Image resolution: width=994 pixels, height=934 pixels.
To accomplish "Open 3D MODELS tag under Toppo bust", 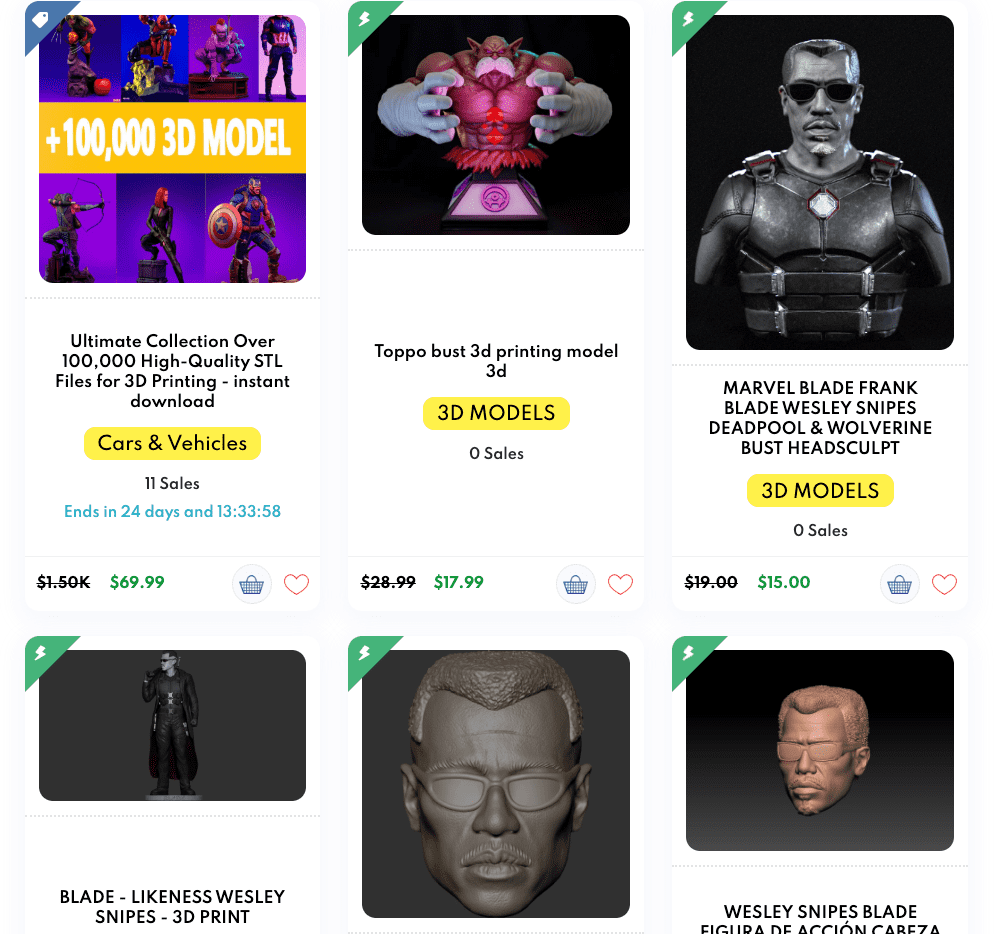I will click(496, 413).
